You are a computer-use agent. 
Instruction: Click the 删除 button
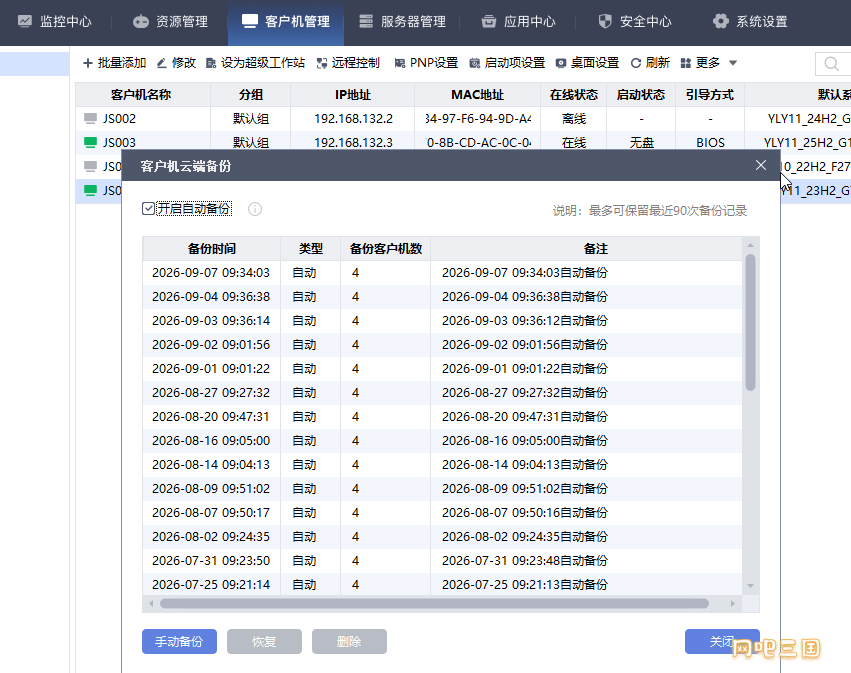pyautogui.click(x=349, y=642)
